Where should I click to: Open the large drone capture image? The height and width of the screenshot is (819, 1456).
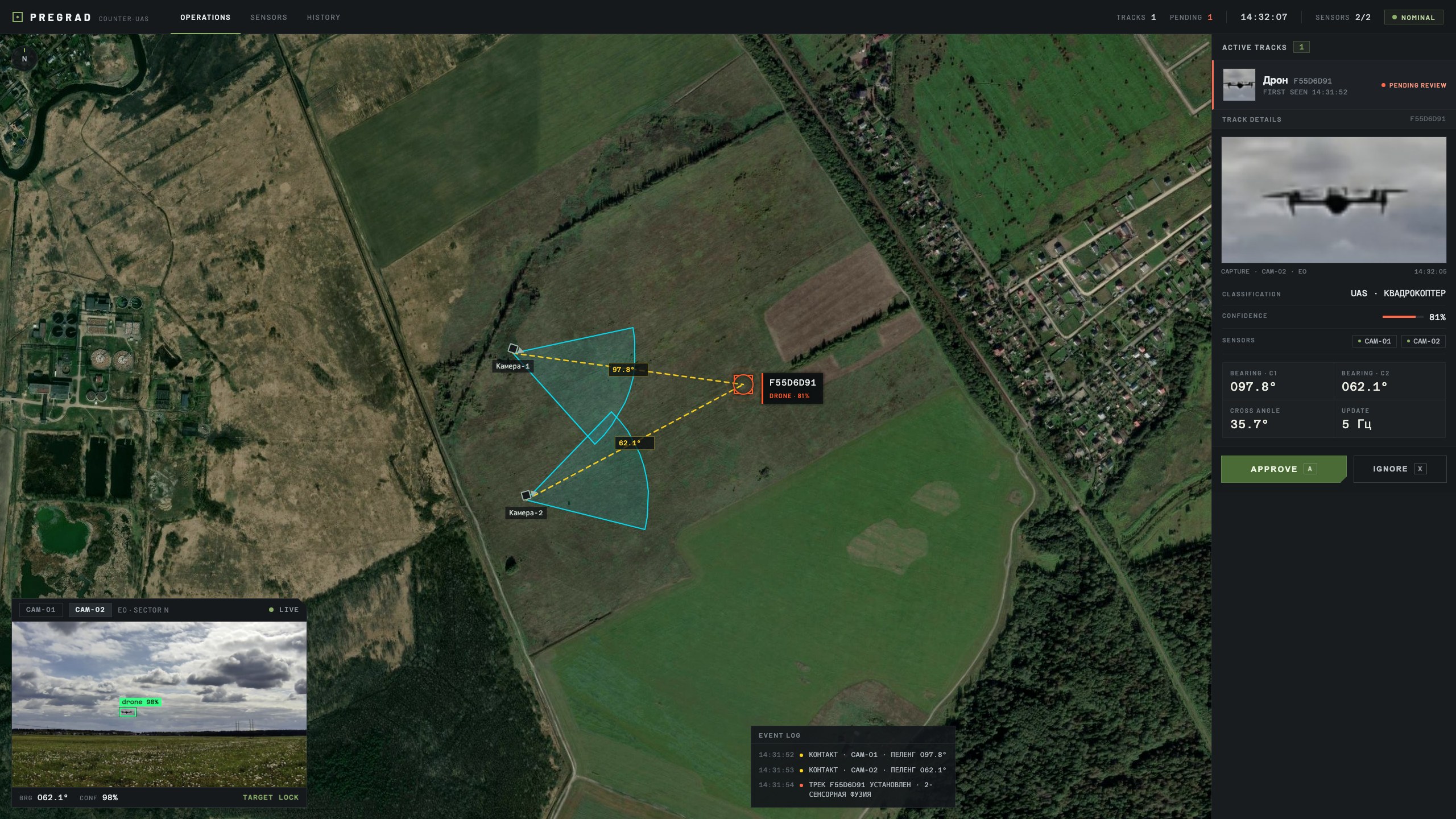[1334, 200]
